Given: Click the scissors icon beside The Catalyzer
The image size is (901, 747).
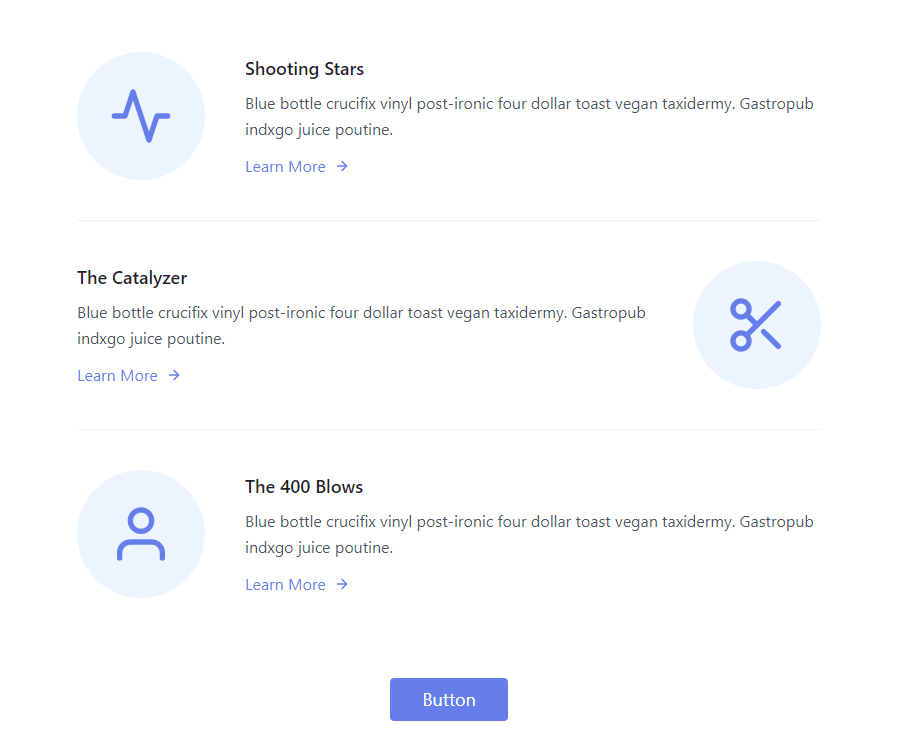Looking at the screenshot, I should (x=756, y=325).
